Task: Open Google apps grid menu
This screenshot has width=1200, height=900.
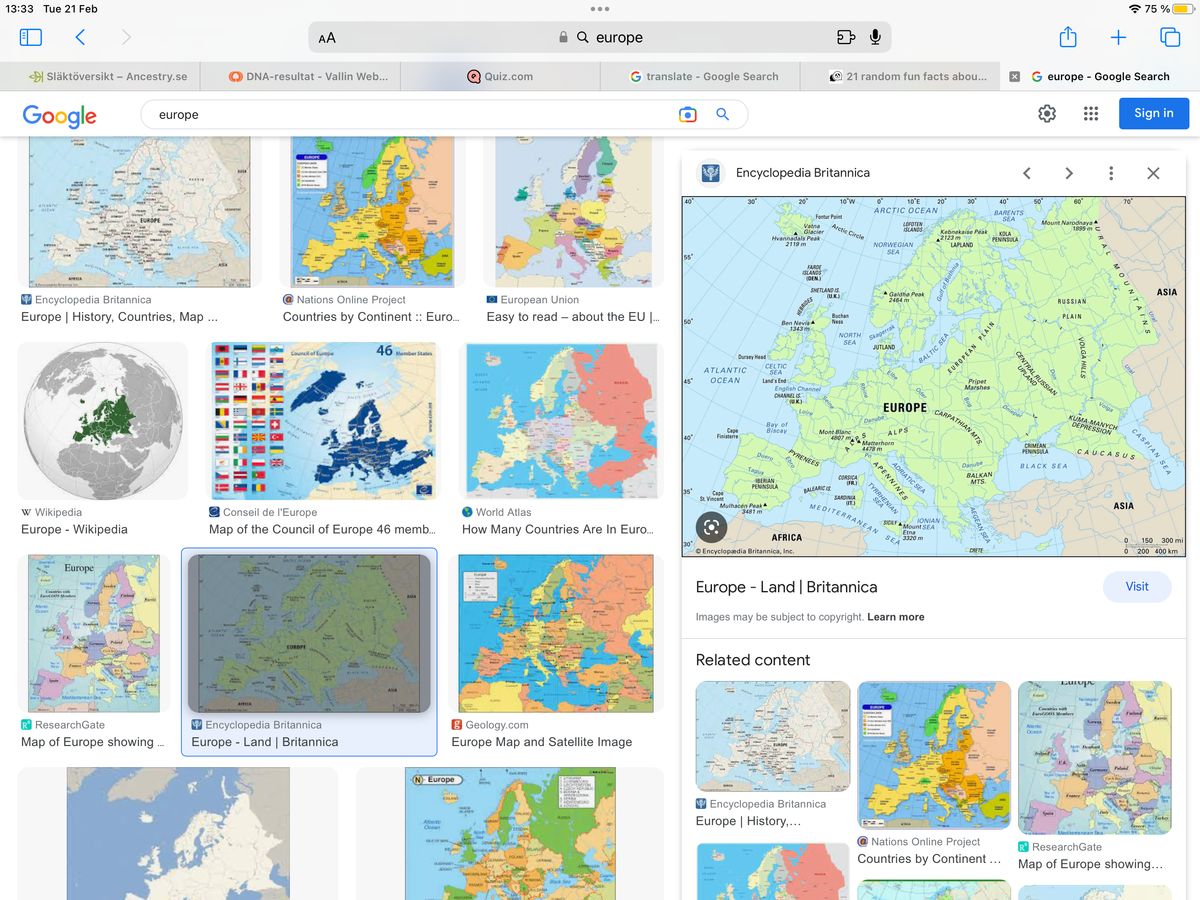Action: coord(1091,114)
